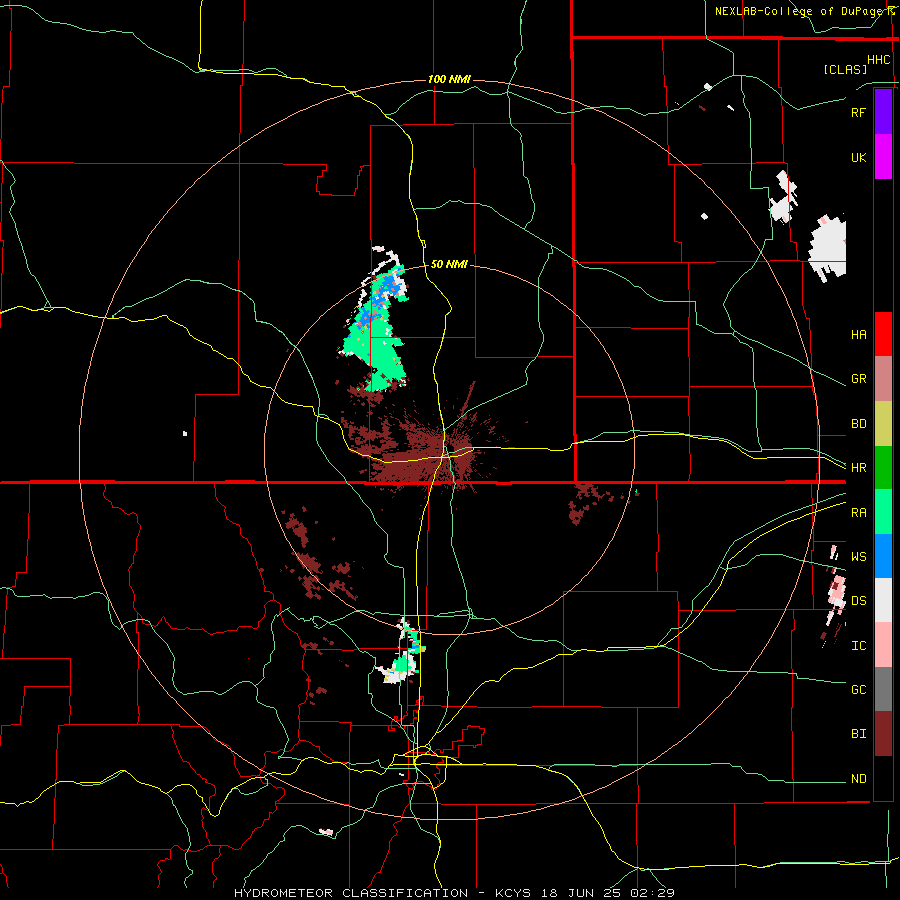
Task: Click the RA light green legend swatch
Action: coord(883,512)
